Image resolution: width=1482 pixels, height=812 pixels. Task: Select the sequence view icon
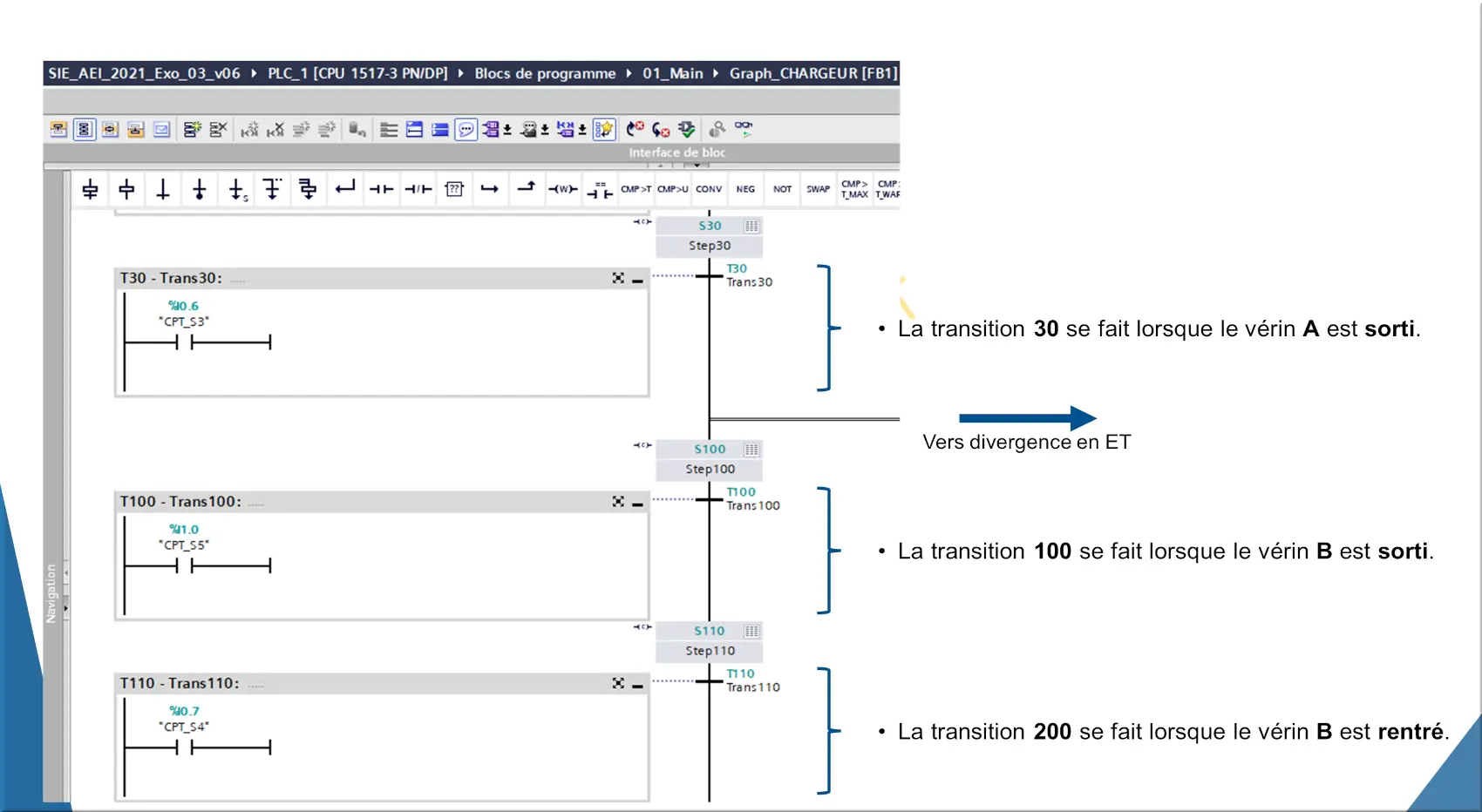pos(85,130)
